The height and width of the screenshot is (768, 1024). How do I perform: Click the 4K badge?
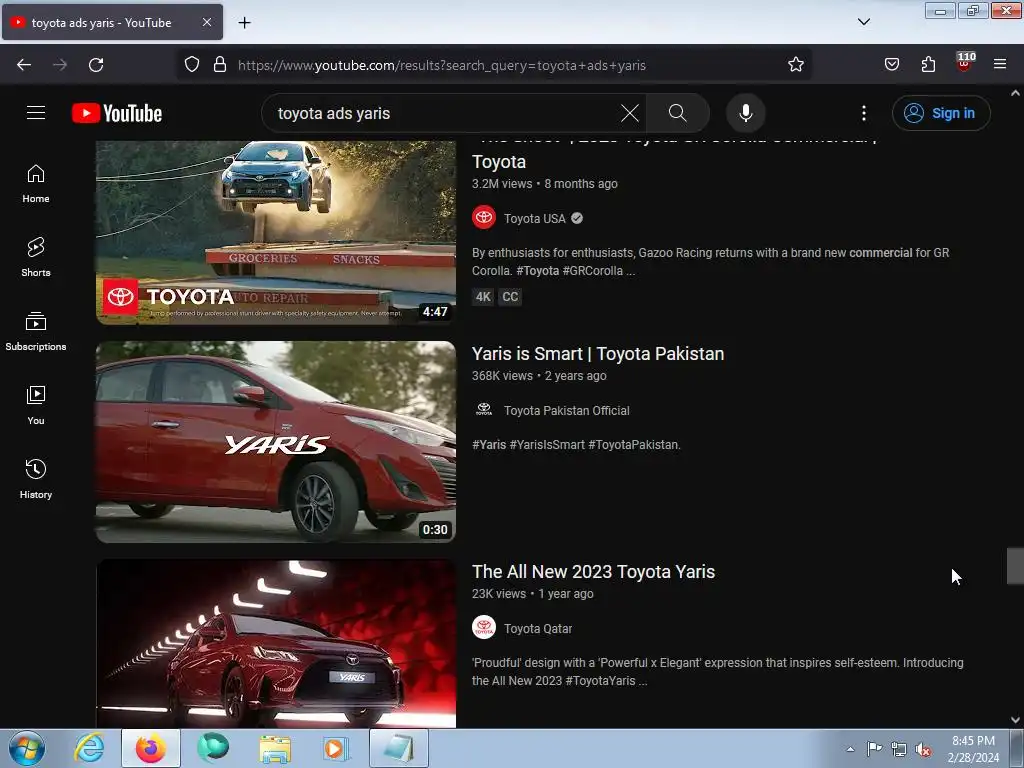tap(483, 297)
